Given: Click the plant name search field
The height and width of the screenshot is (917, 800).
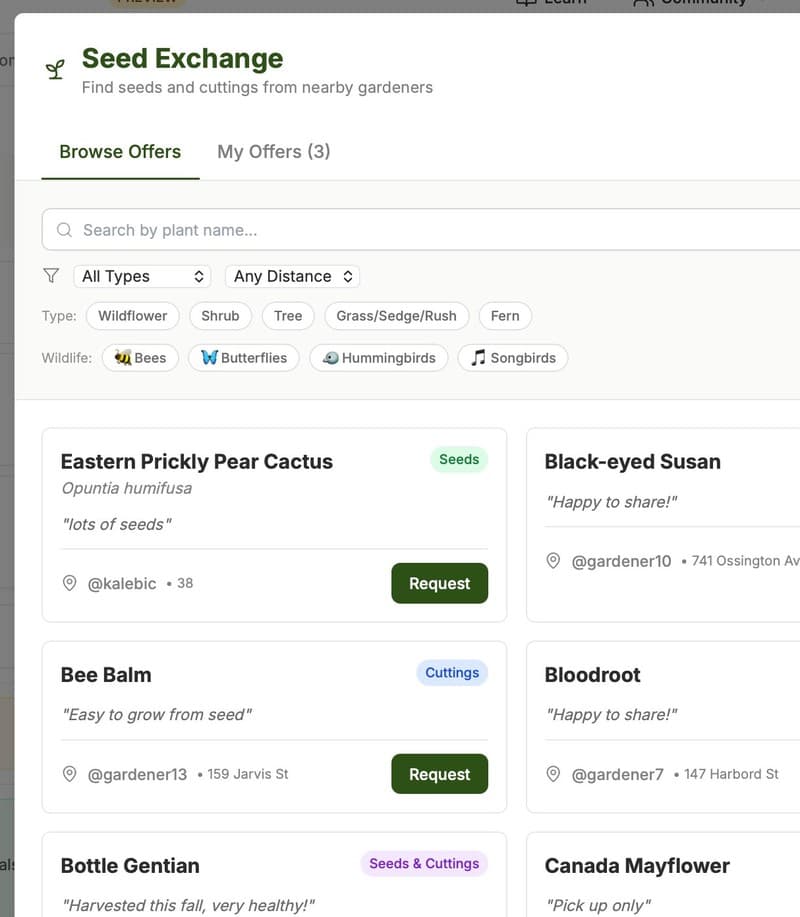Looking at the screenshot, I should pos(300,229).
